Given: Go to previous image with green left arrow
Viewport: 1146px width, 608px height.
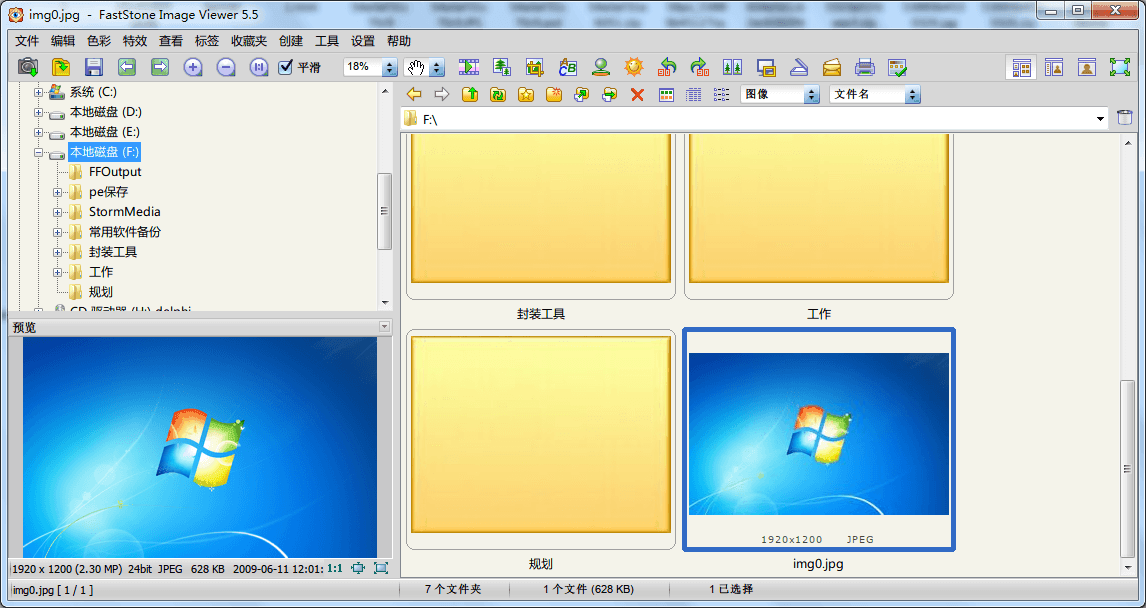Looking at the screenshot, I should (126, 67).
